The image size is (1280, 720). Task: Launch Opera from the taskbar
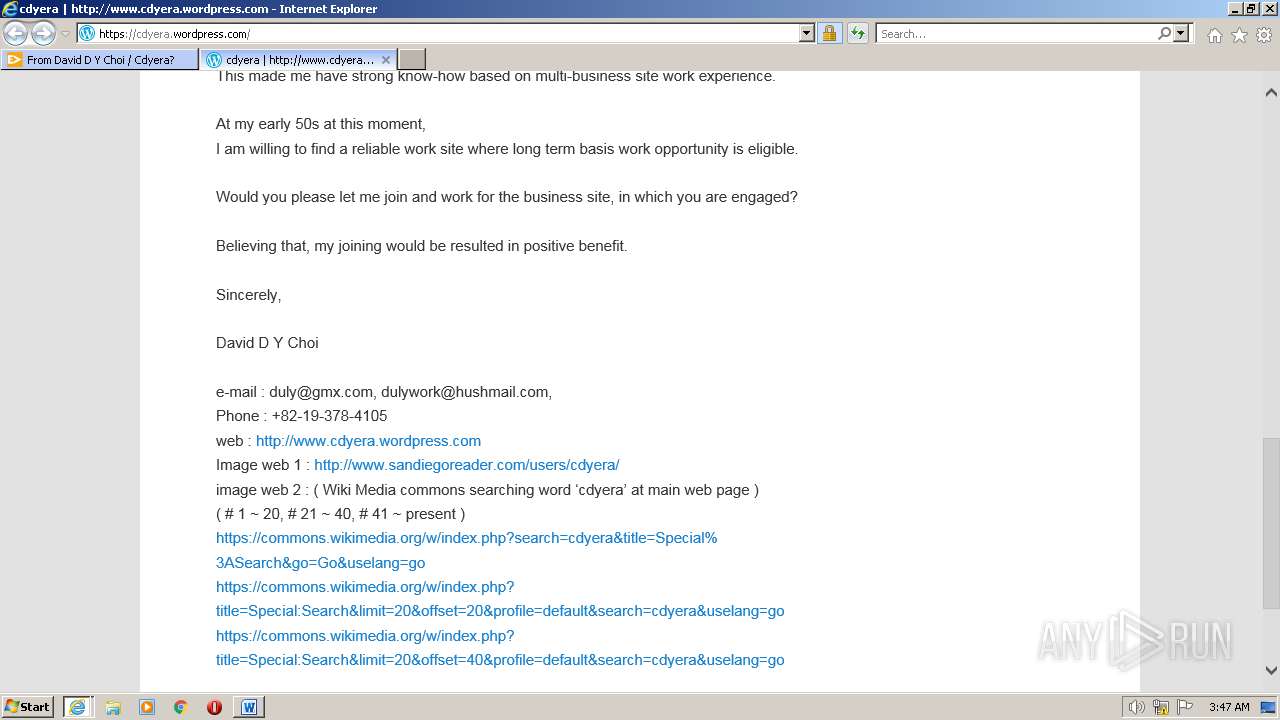(214, 707)
